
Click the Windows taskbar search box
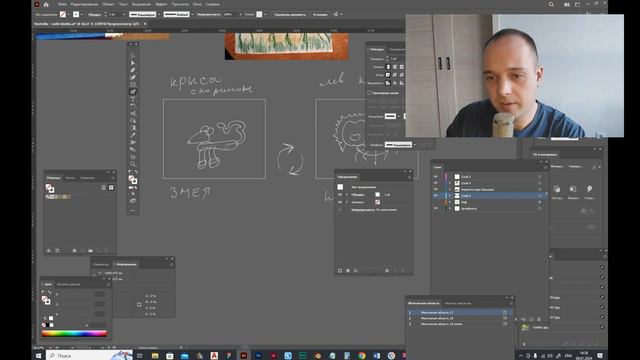click(90, 356)
